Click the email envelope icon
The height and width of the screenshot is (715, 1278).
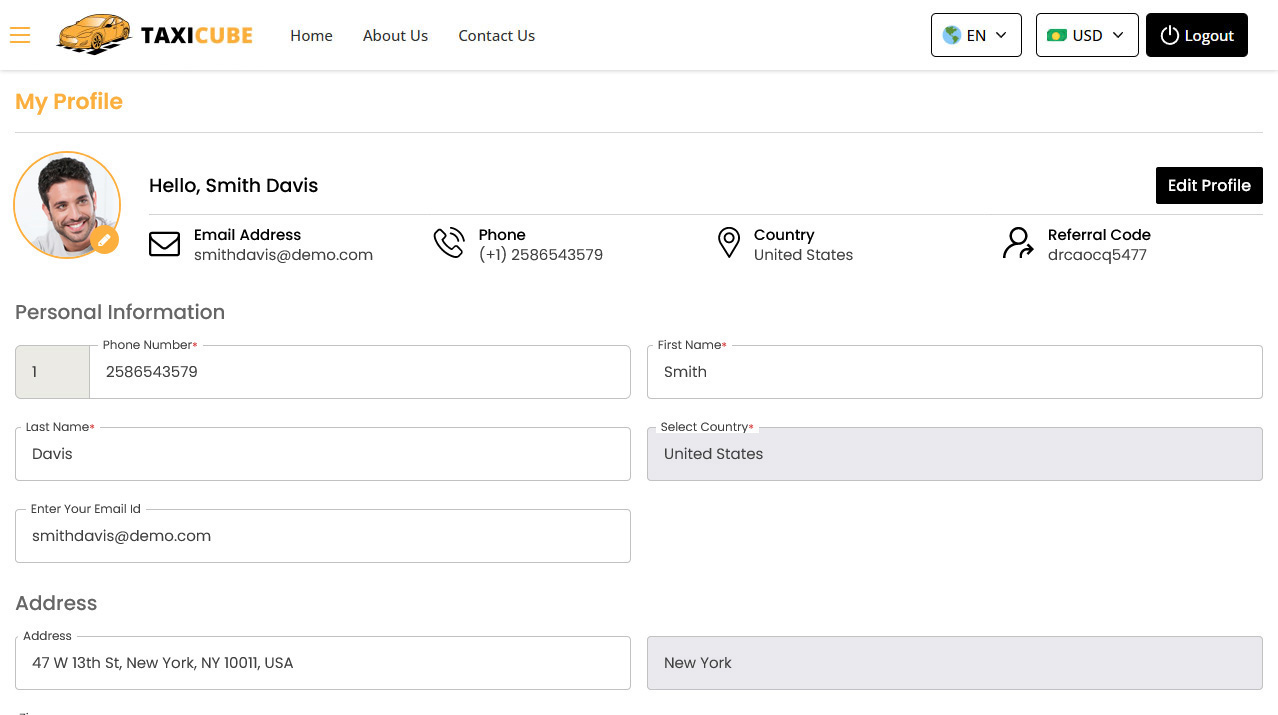point(164,244)
